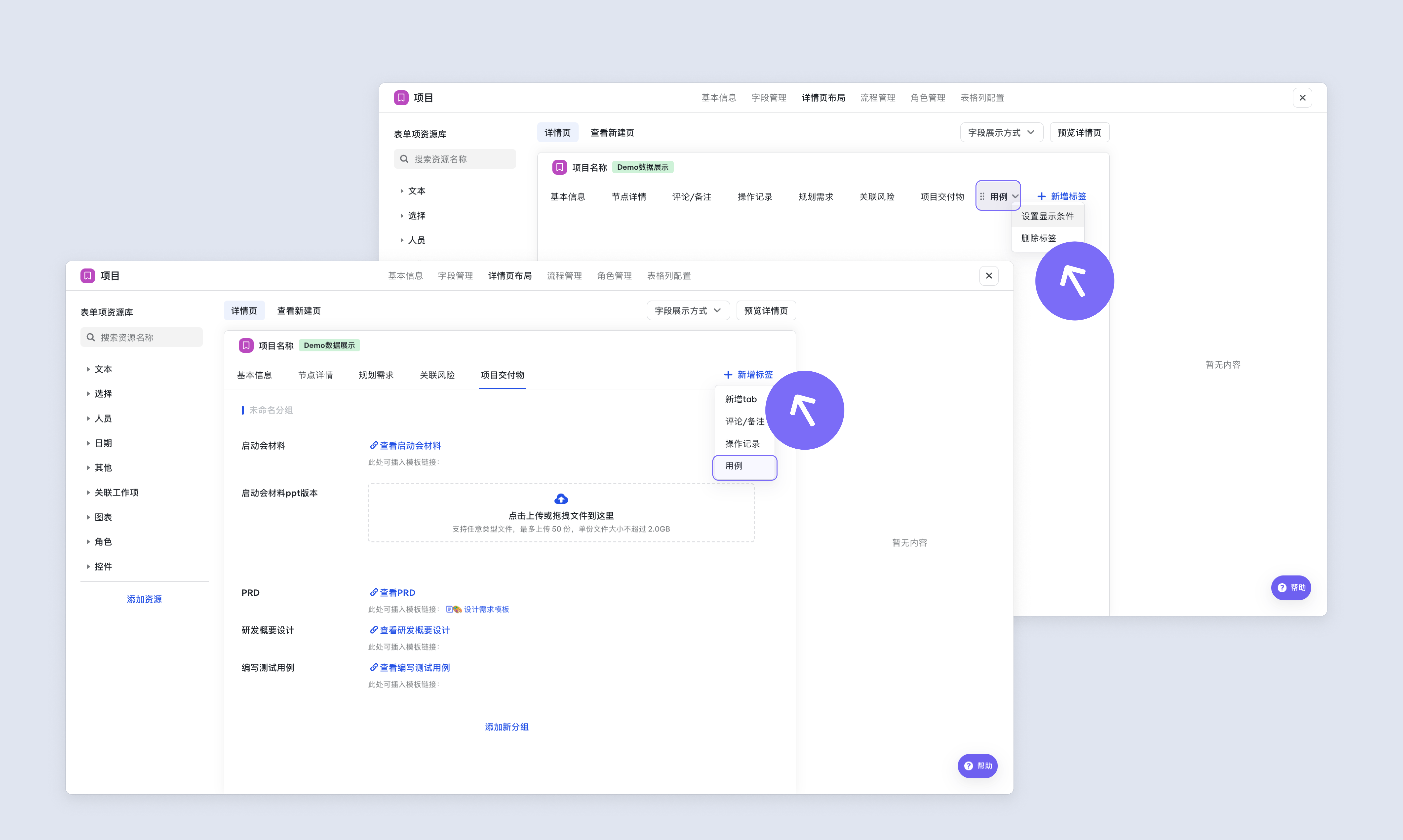This screenshot has height=840, width=1403.
Task: Click the 添加资源 link
Action: 144,599
